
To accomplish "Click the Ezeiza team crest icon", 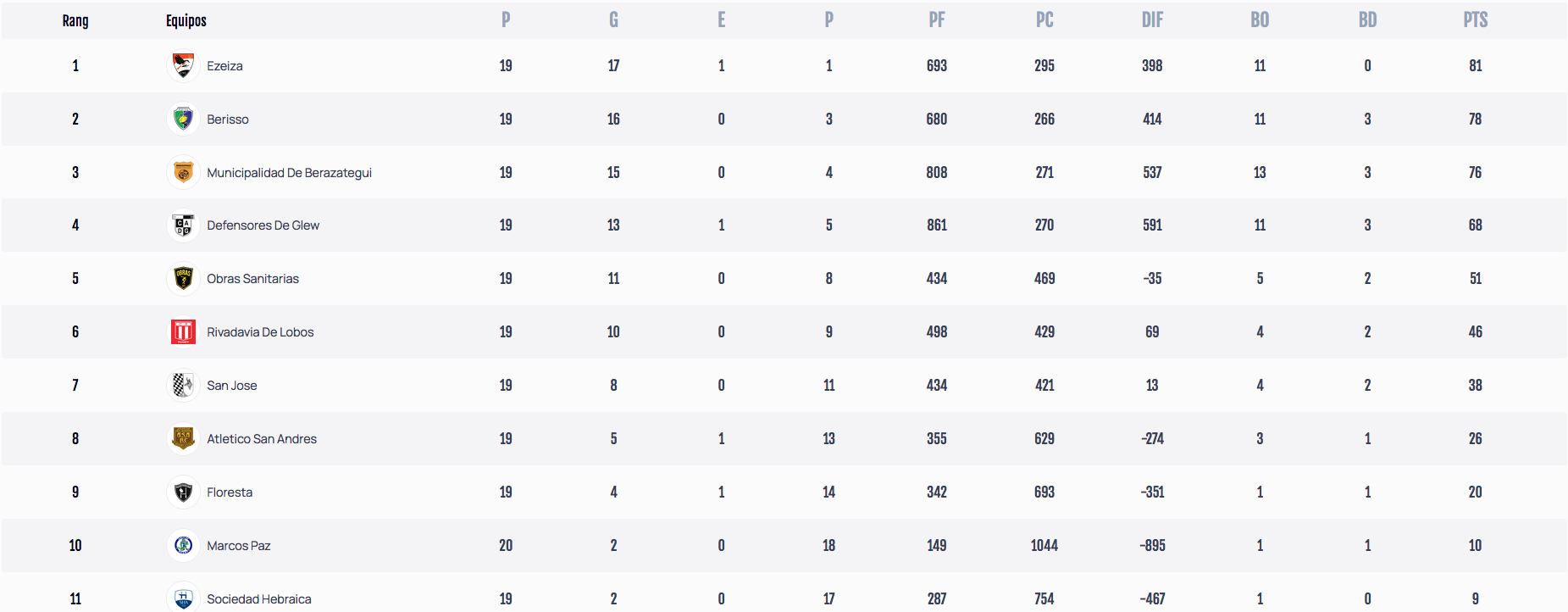I will click(x=183, y=65).
